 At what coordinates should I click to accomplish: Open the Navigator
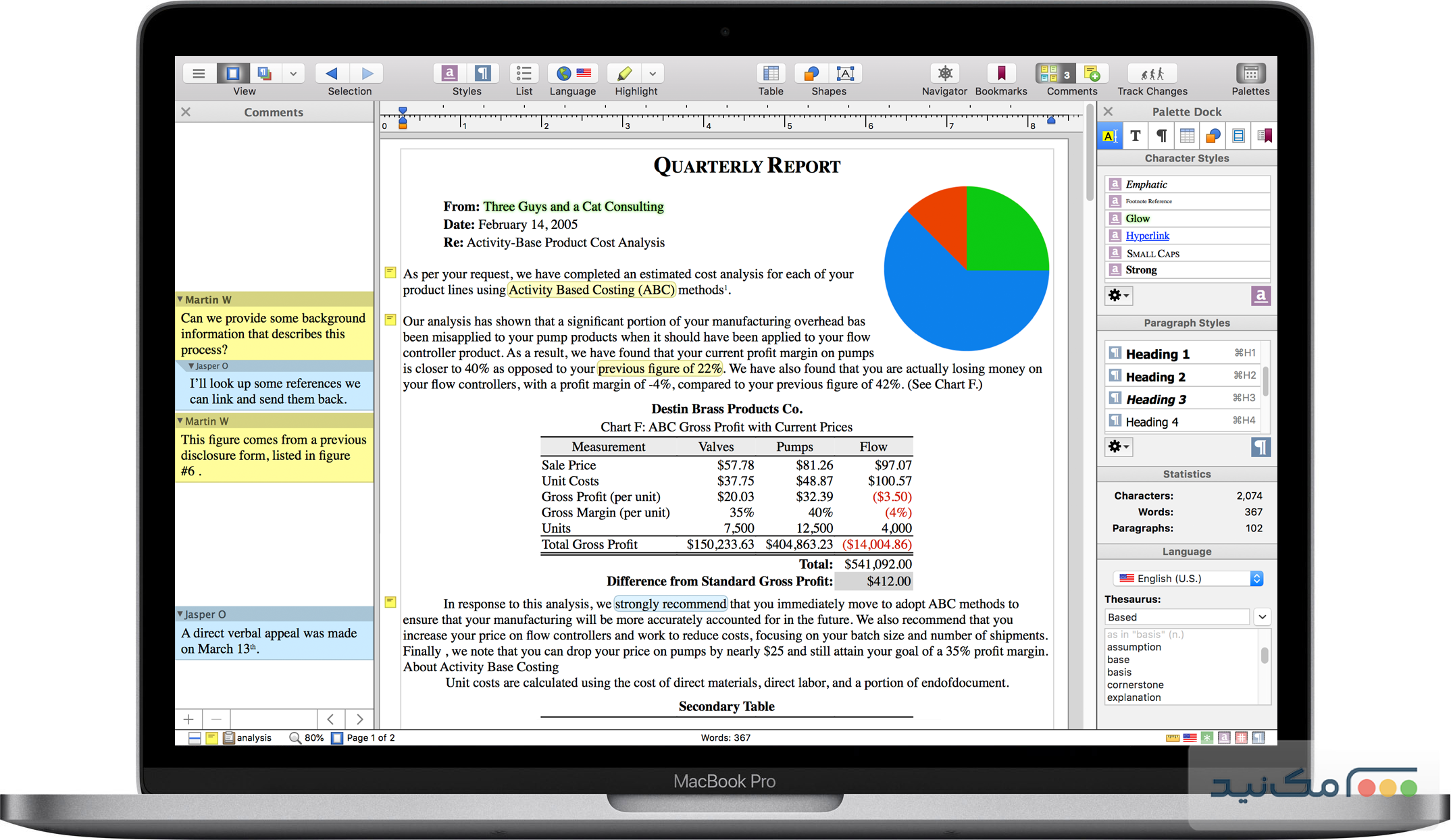coord(944,74)
